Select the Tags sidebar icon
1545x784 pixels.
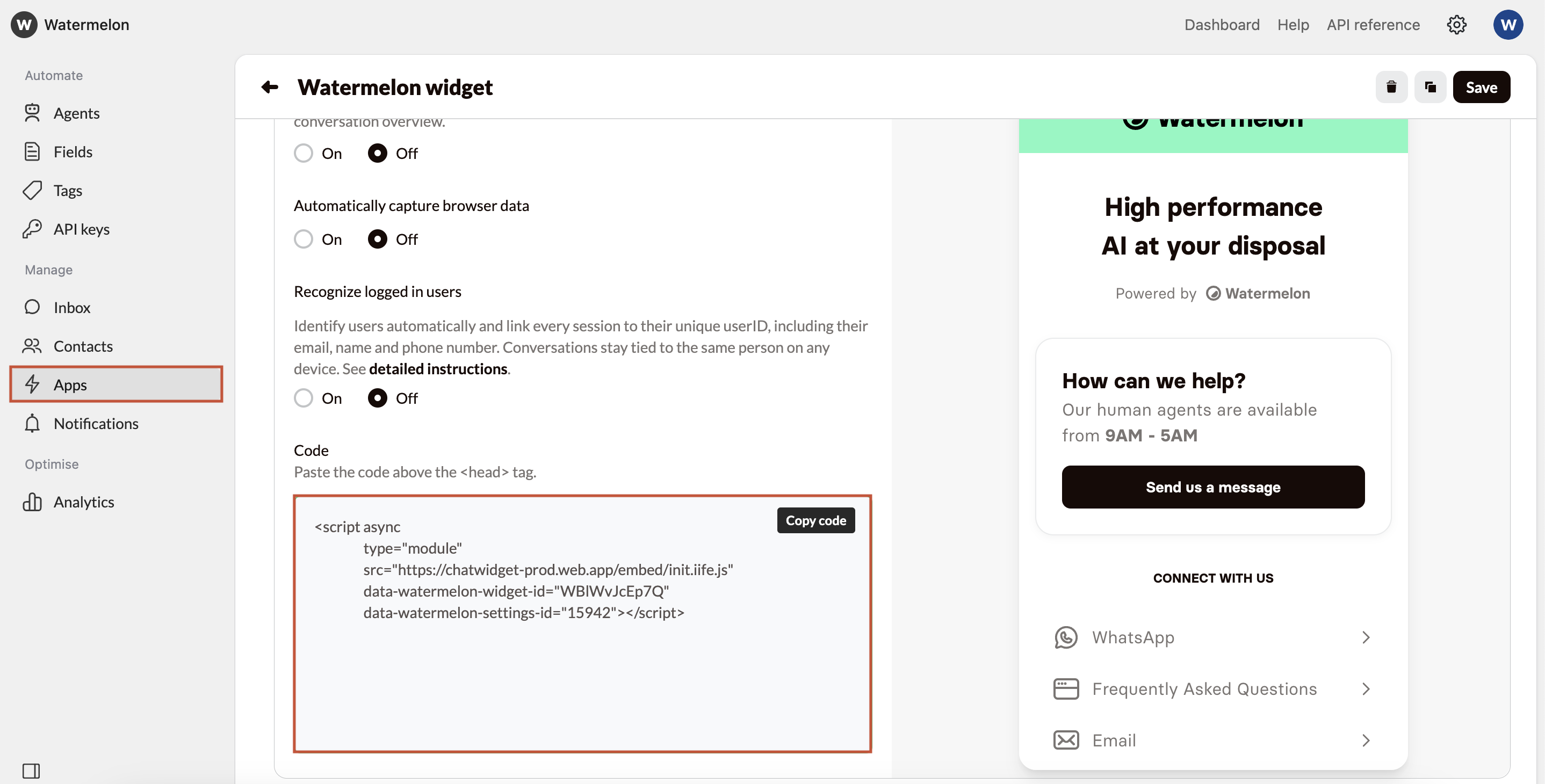(x=33, y=190)
